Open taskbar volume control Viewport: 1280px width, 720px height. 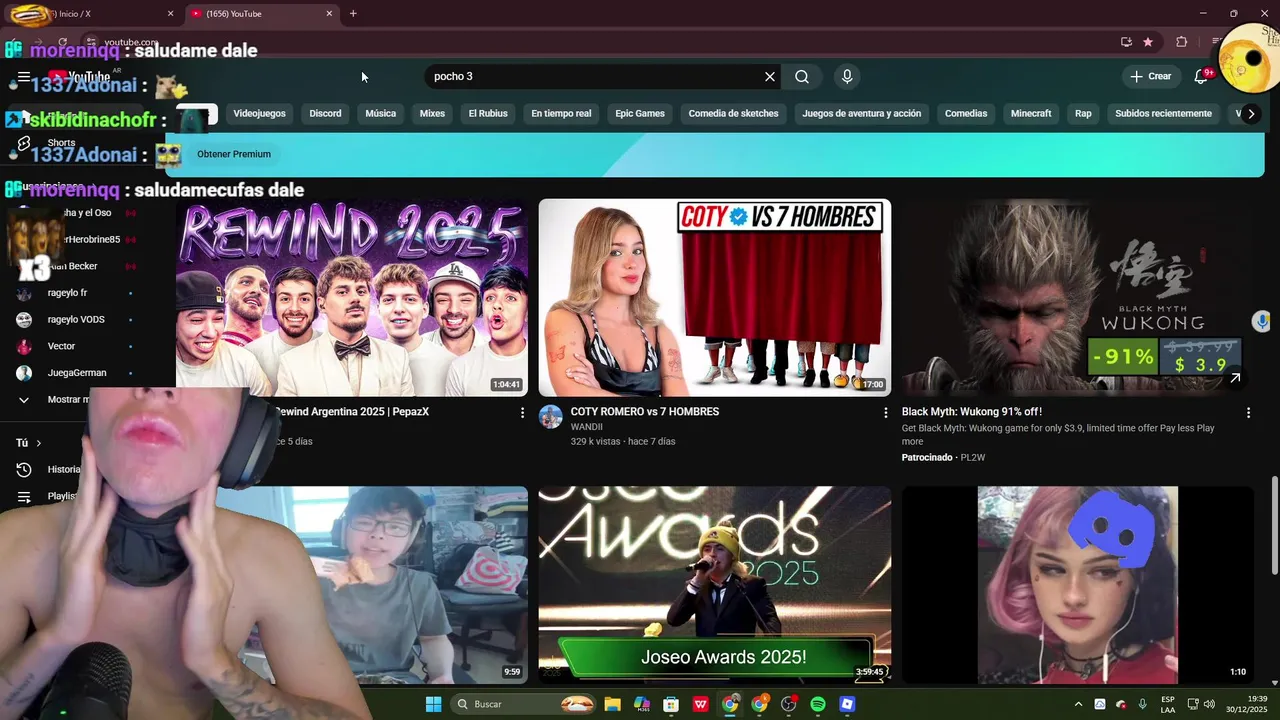tap(1209, 704)
